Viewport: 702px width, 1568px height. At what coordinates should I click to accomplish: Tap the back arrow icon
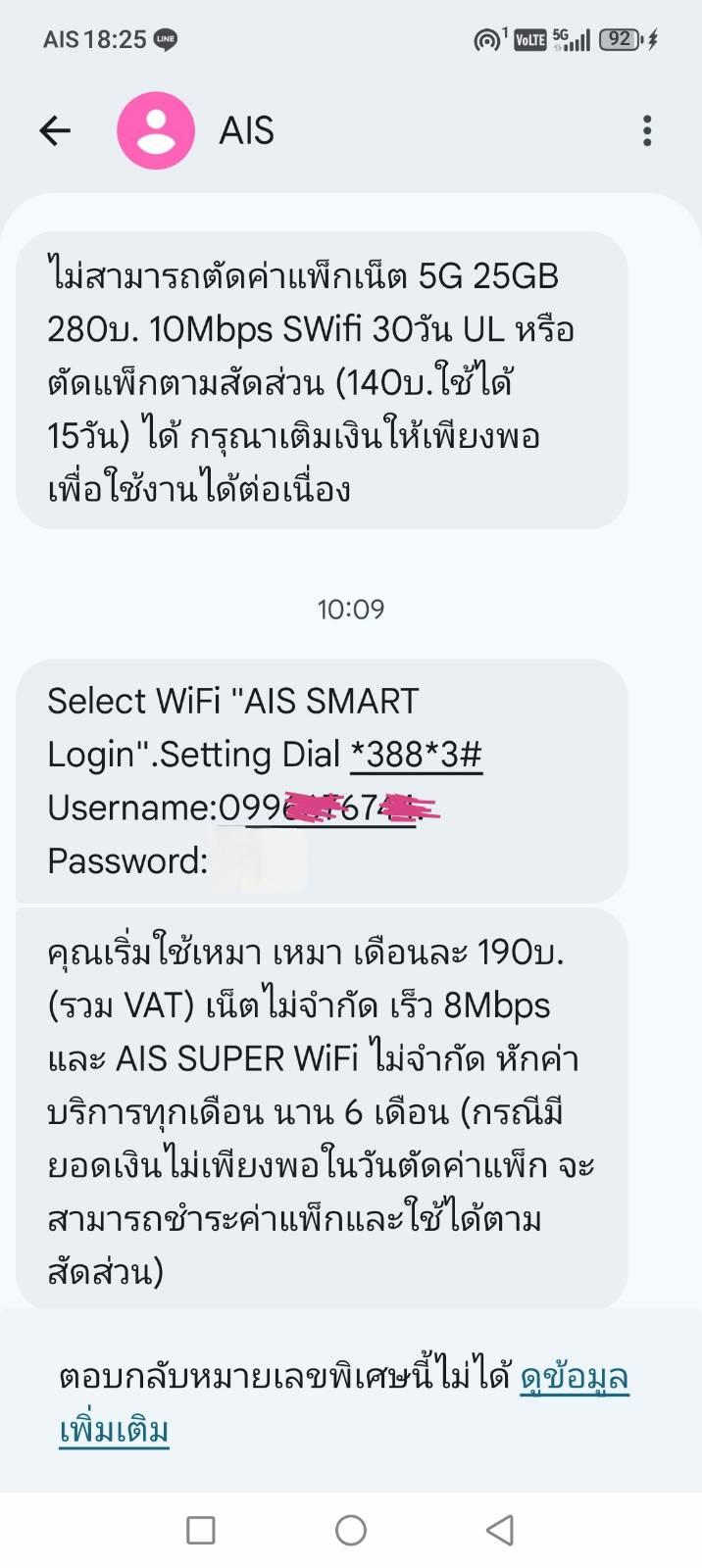pos(55,130)
